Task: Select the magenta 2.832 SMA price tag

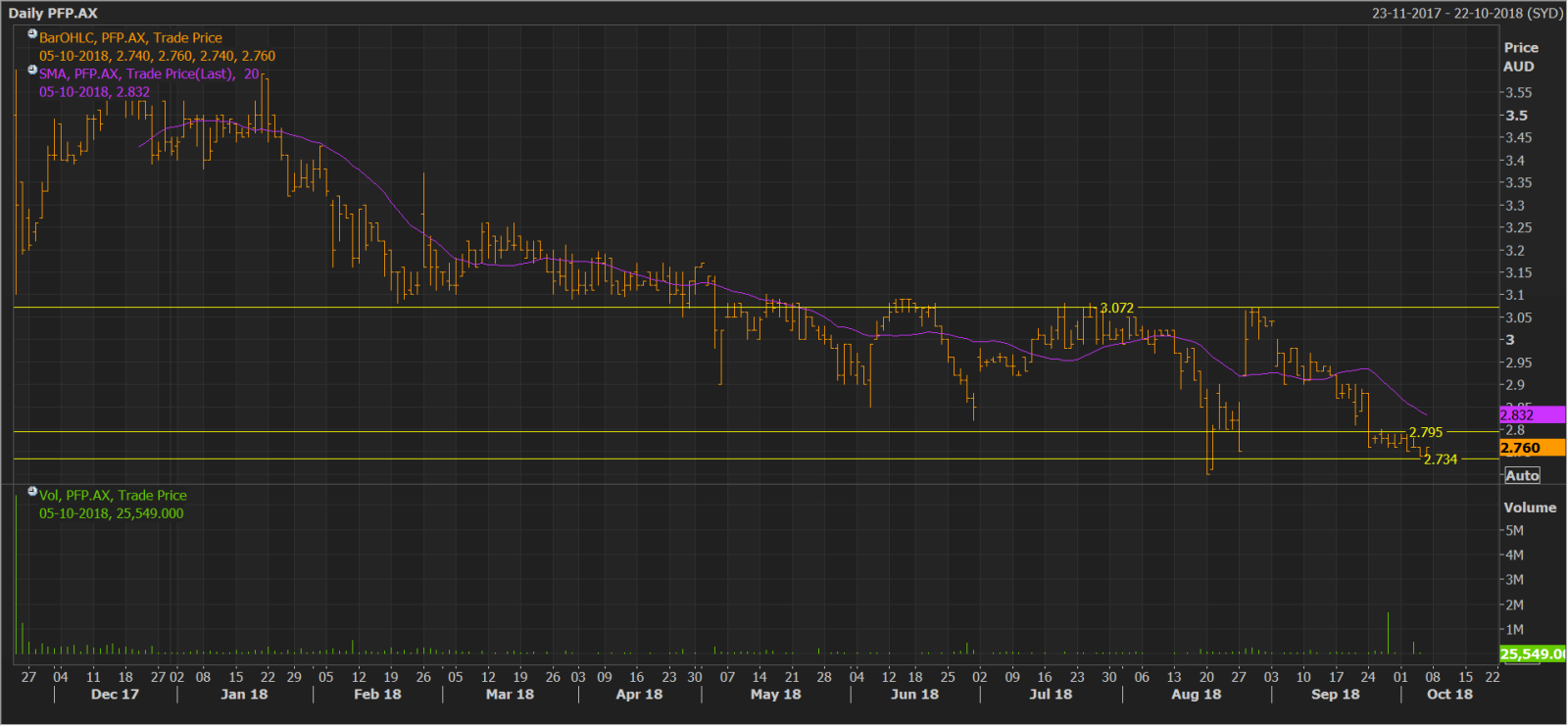Action: click(x=1532, y=415)
